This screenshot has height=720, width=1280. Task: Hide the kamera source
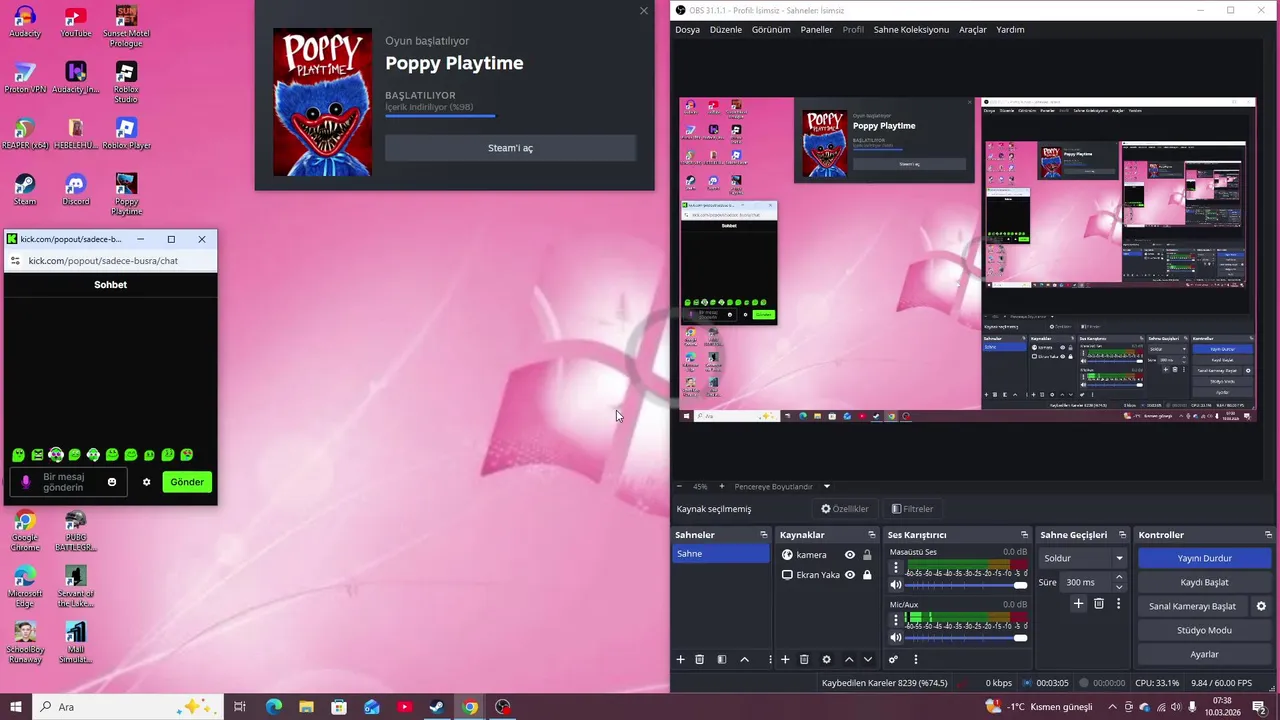coord(850,555)
